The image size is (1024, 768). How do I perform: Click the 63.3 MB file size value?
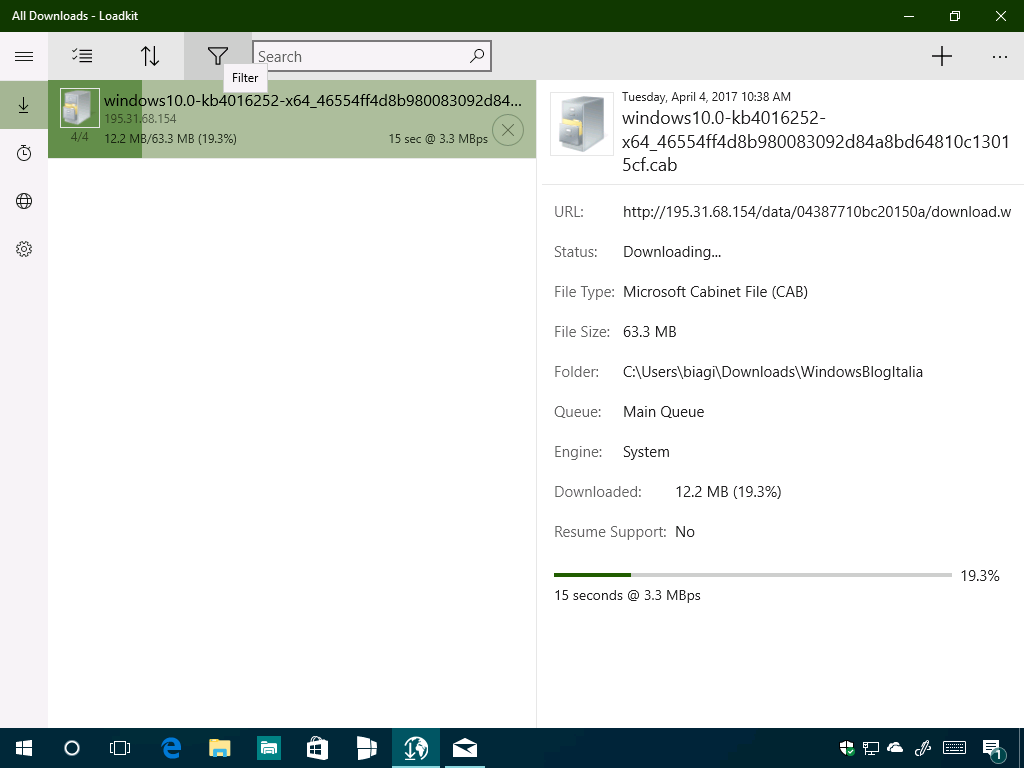pos(650,332)
